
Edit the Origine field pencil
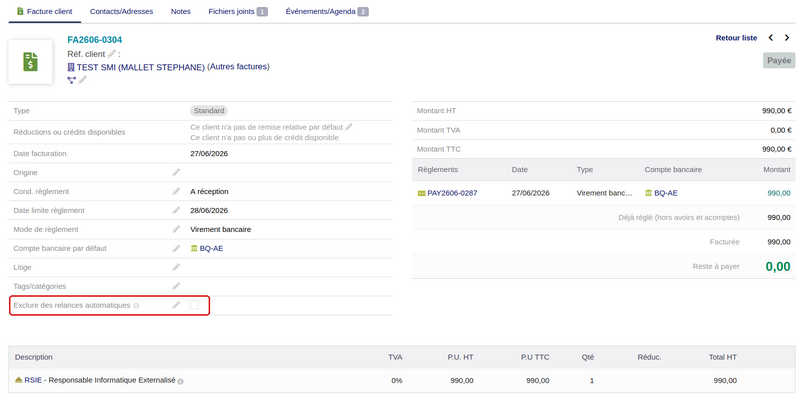(176, 172)
